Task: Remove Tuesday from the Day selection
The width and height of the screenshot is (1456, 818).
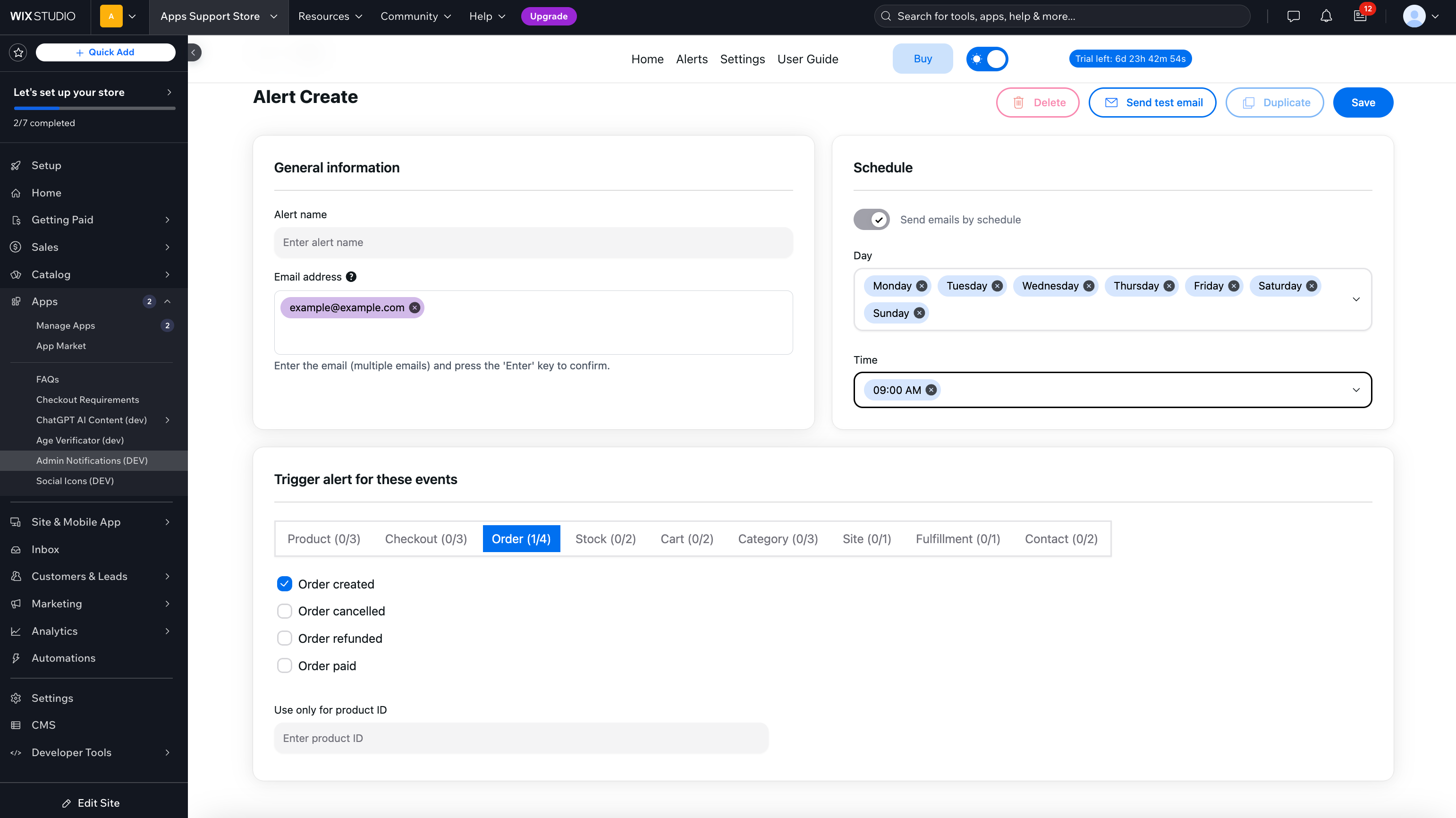Action: pyautogui.click(x=998, y=286)
